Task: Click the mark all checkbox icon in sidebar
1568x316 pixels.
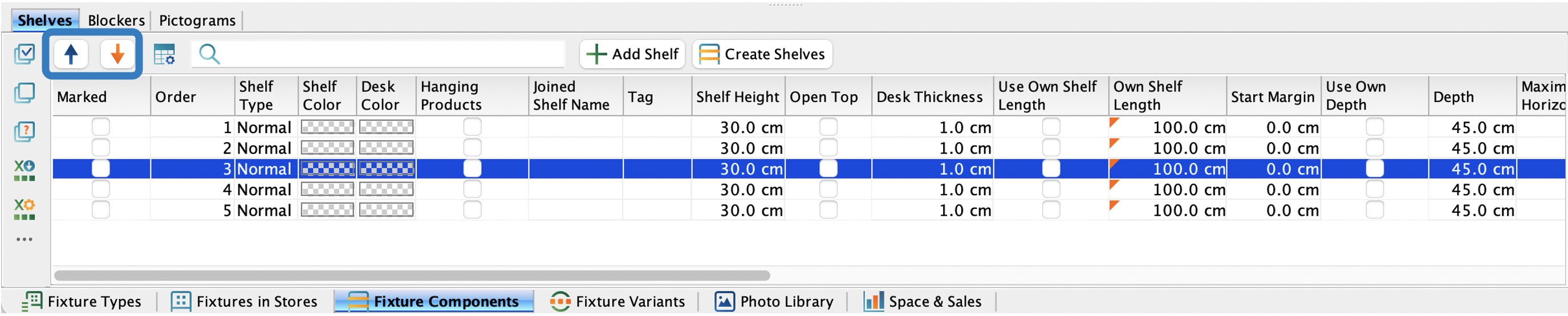Action: 25,54
